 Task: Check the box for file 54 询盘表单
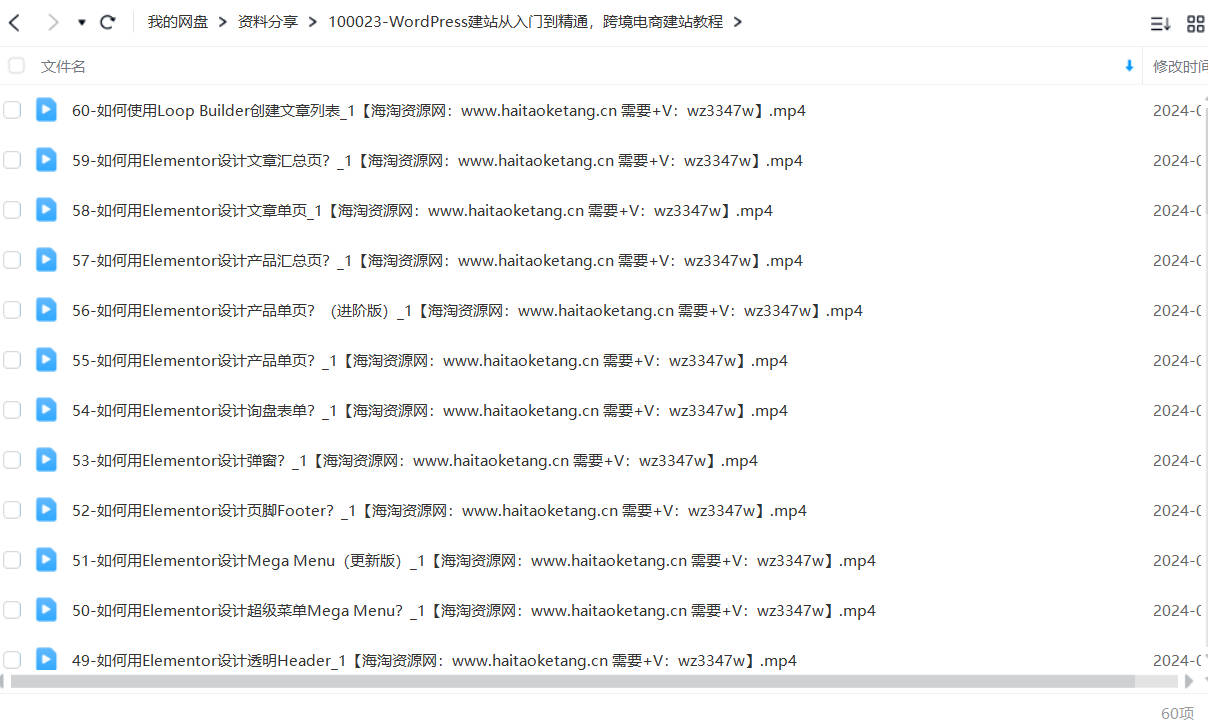[12, 410]
